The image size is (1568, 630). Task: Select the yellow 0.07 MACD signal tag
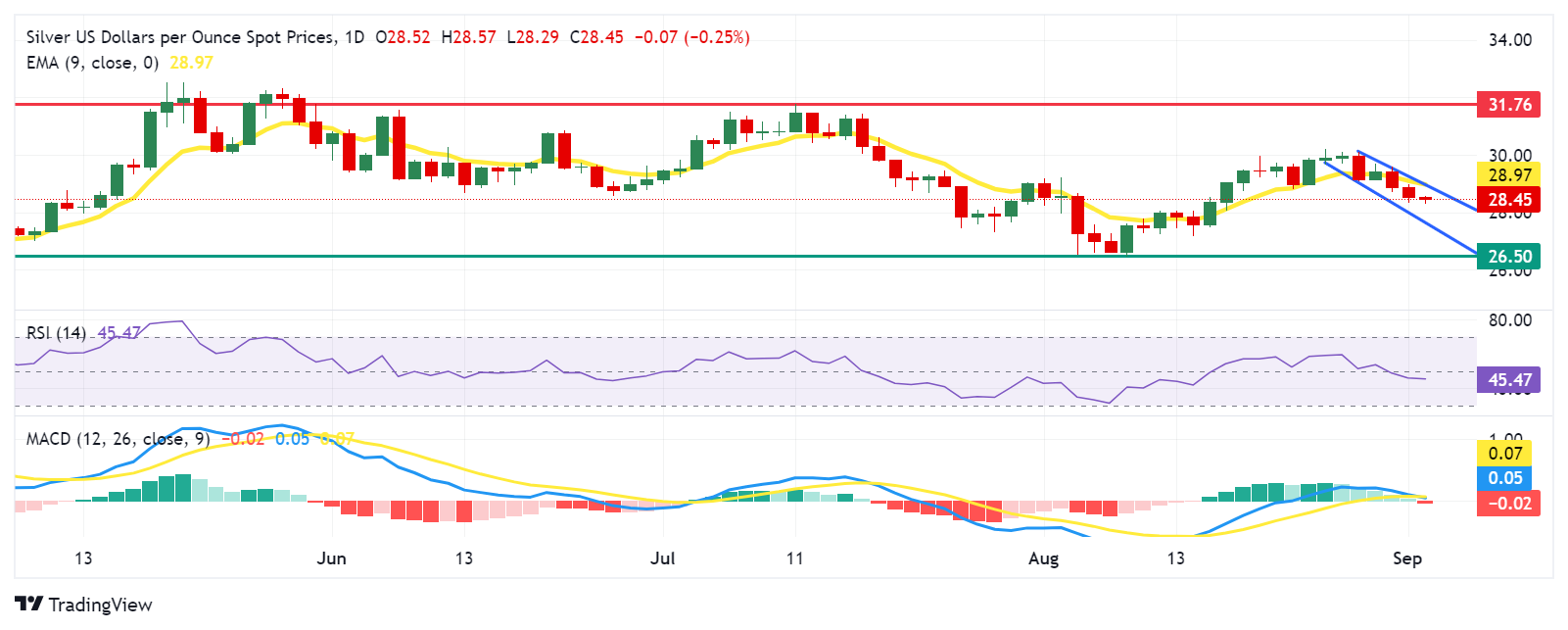pos(1504,454)
